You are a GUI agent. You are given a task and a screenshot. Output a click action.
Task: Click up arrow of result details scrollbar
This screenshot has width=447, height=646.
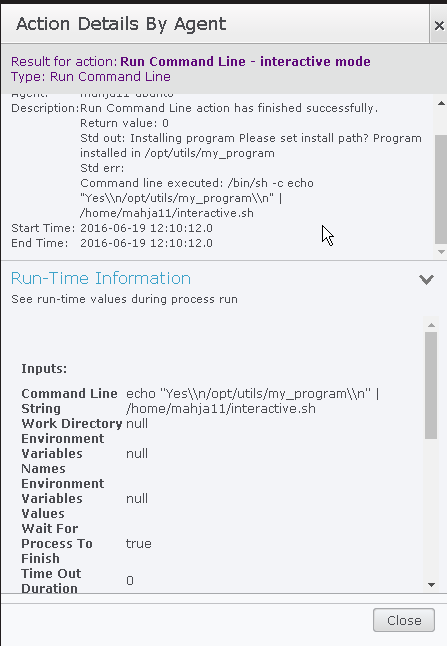point(441,103)
